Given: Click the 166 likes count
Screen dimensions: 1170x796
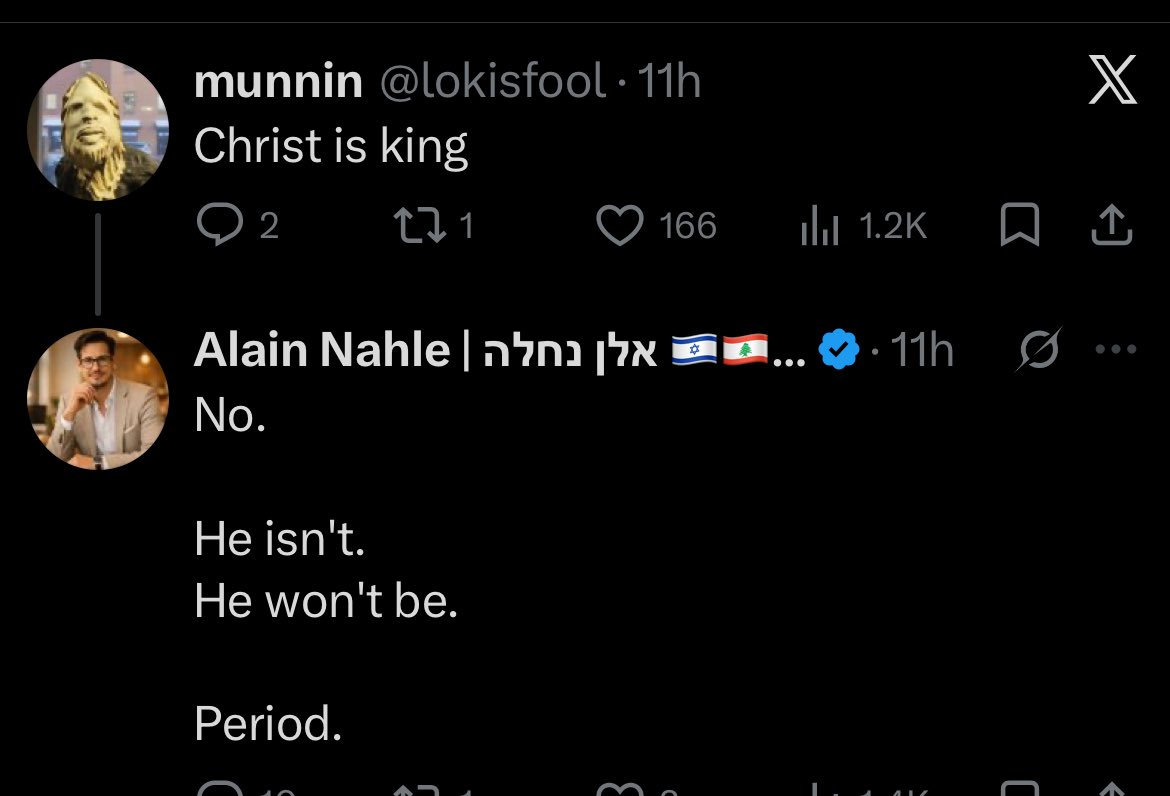Looking at the screenshot, I should point(688,226).
